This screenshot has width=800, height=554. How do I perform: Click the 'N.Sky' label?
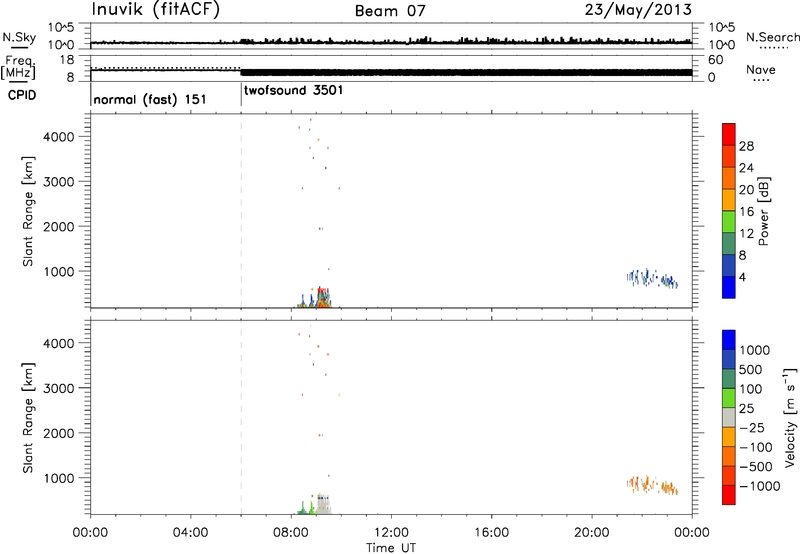pos(19,37)
